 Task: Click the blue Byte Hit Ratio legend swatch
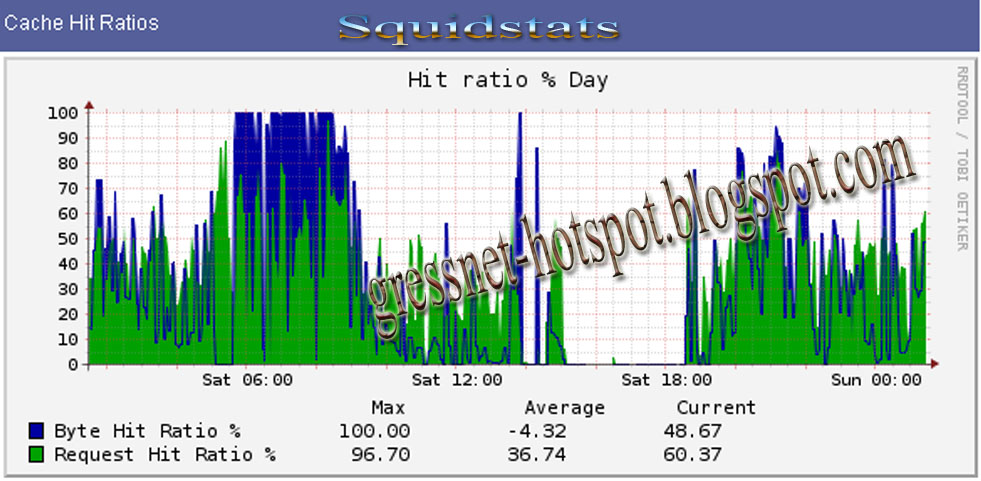click(37, 431)
